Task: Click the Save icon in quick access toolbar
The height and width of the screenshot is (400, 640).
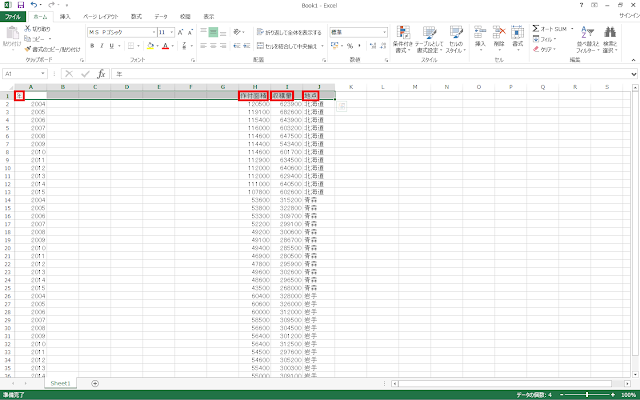Action: pos(19,5)
